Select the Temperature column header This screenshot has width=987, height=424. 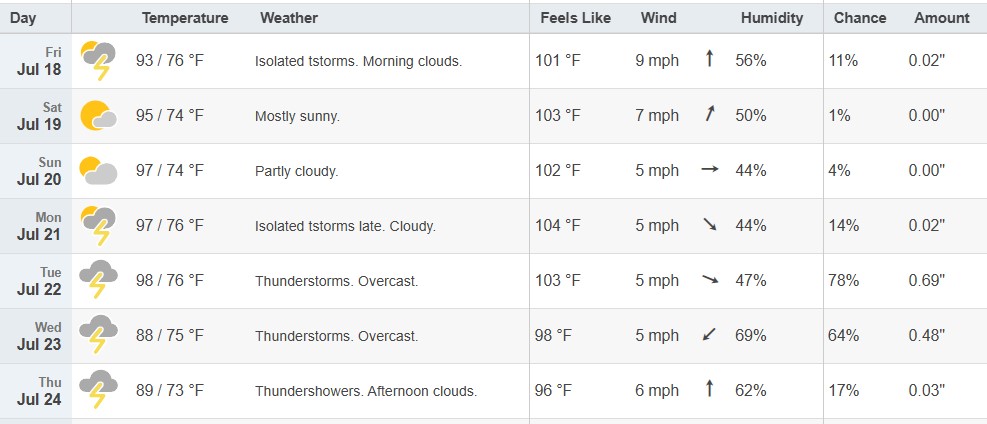[185, 18]
